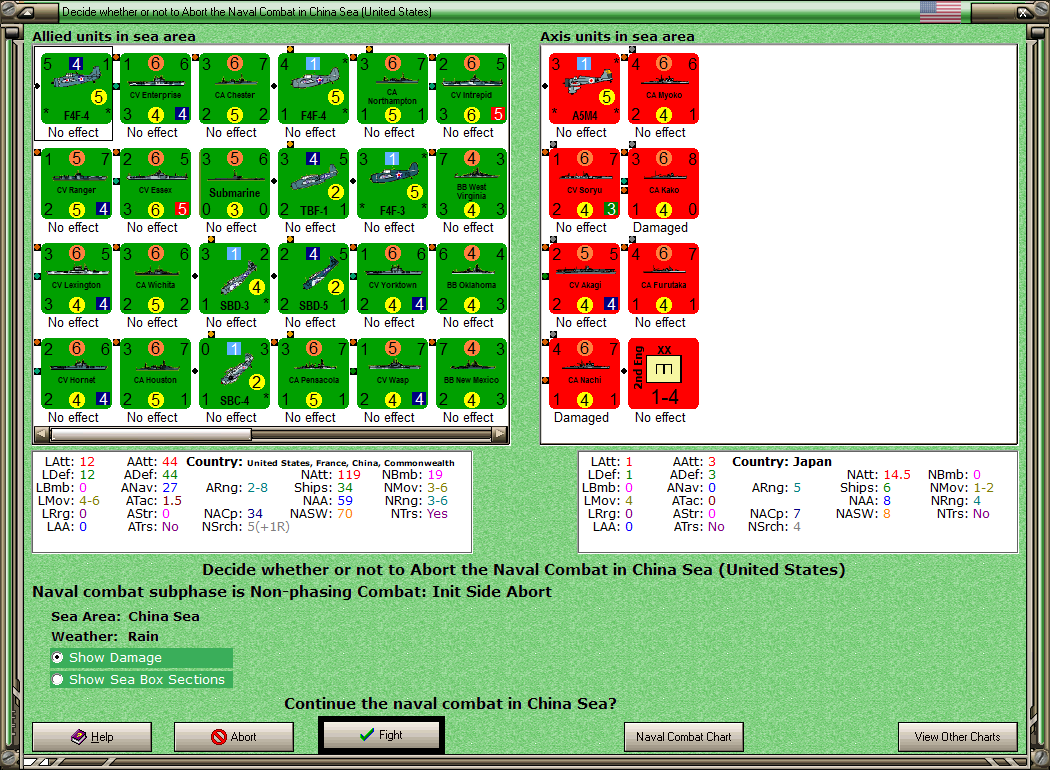Choose the SBC-4 aircraft unit
Image resolution: width=1050 pixels, height=770 pixels.
tap(234, 374)
